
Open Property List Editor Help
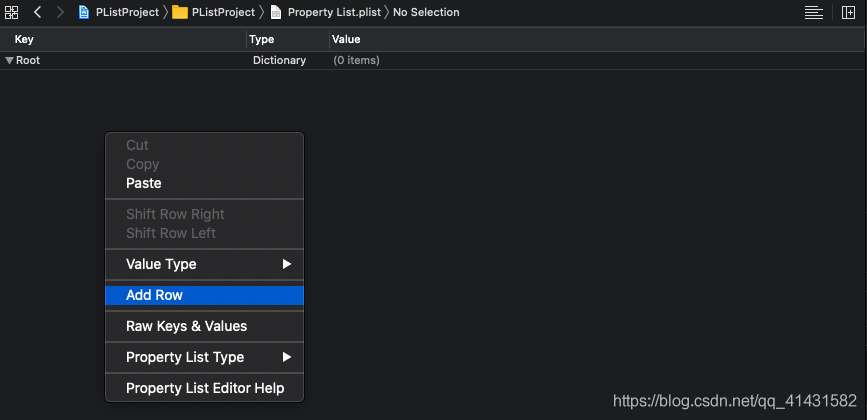click(x=205, y=388)
